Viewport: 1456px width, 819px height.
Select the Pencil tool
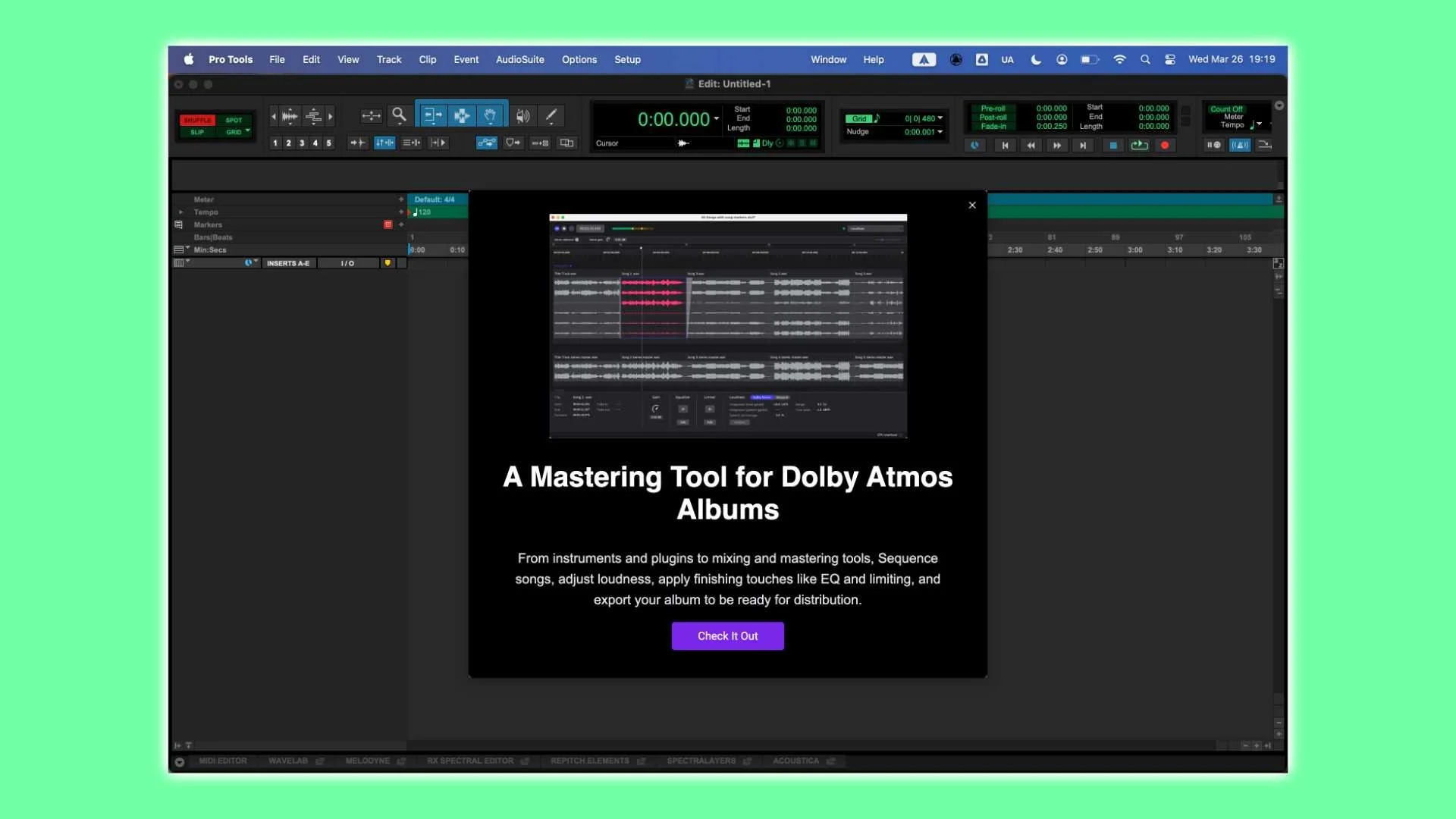tap(551, 115)
